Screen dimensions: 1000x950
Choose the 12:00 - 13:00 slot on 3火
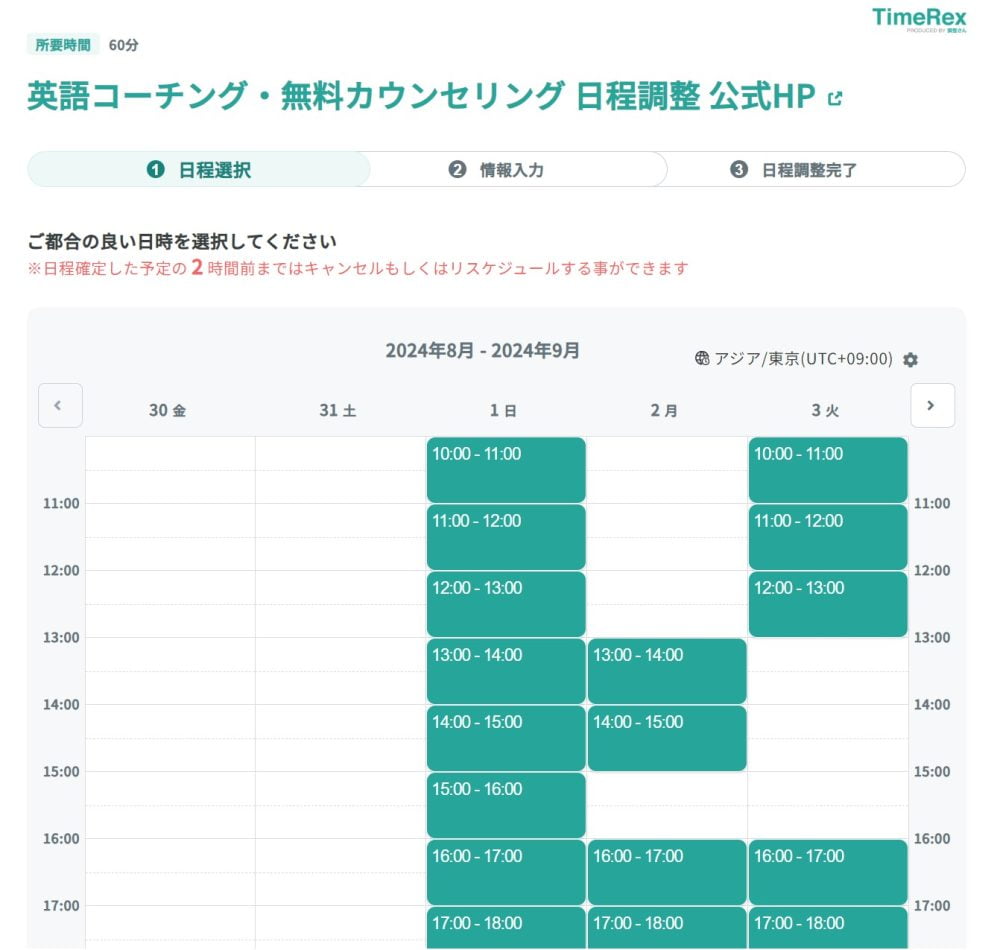click(x=827, y=603)
